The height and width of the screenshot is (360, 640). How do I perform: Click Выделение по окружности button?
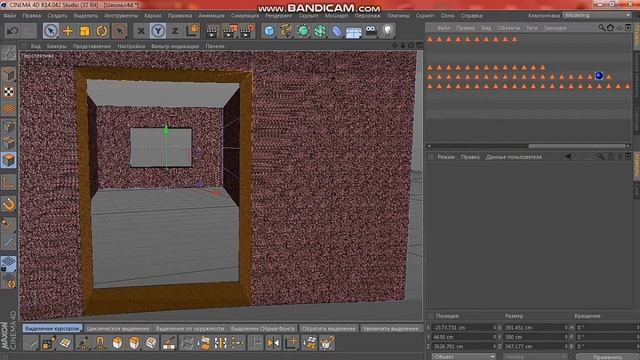click(190, 328)
